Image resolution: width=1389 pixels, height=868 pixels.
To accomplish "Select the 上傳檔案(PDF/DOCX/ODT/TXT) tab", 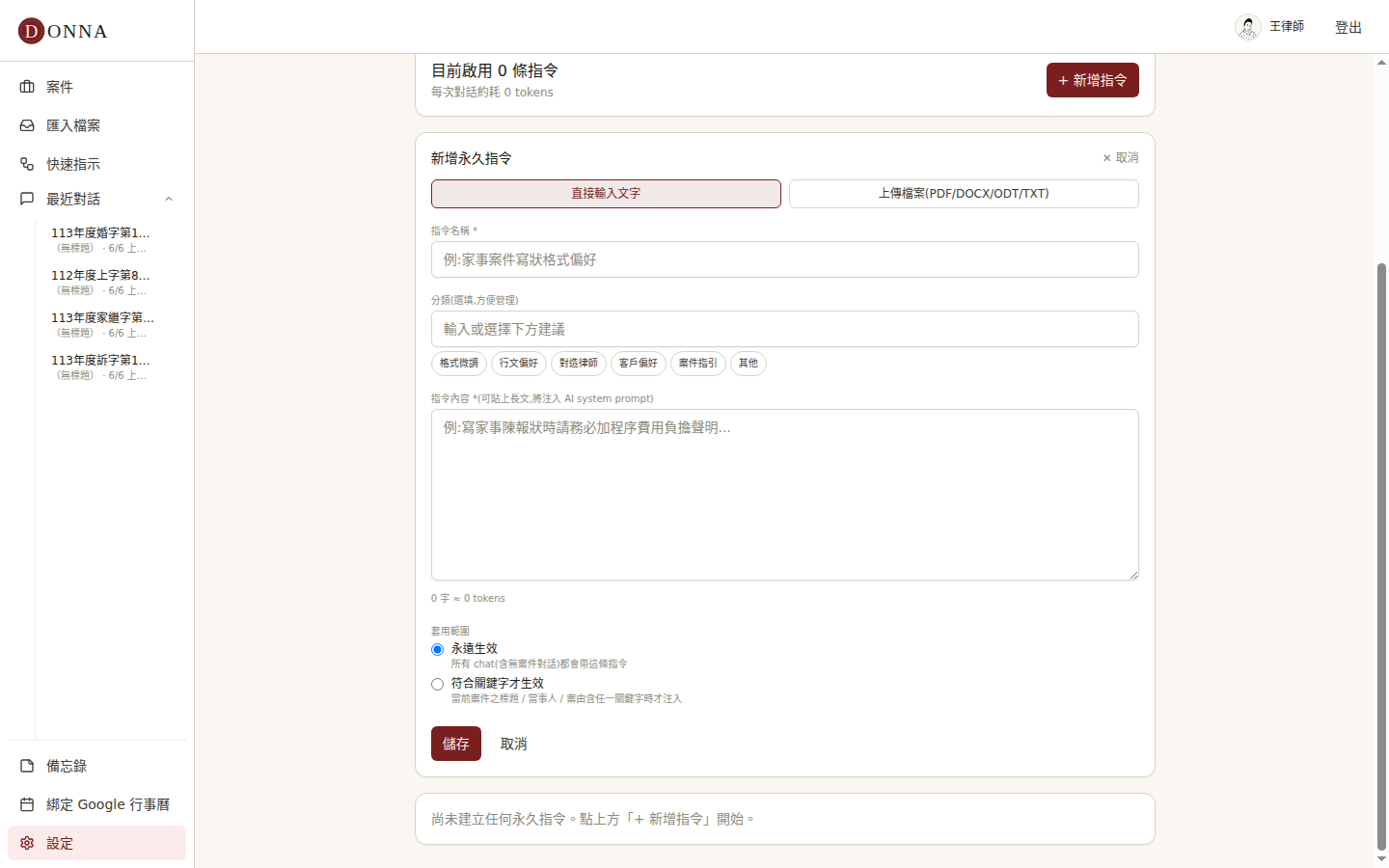I will coord(964,194).
